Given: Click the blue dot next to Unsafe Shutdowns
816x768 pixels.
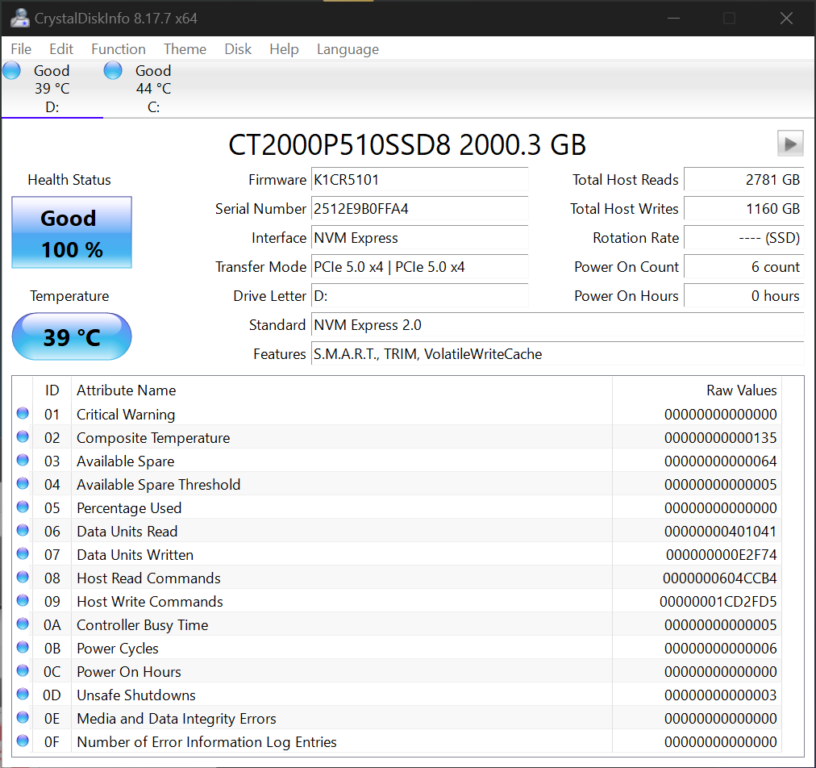Looking at the screenshot, I should 23,694.
